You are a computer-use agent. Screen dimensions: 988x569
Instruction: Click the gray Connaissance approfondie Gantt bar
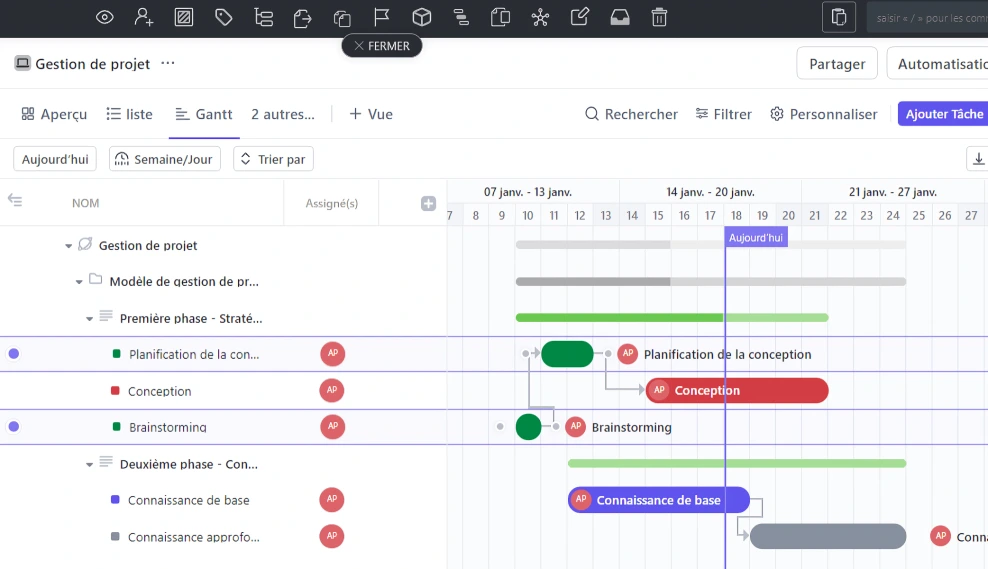(x=828, y=536)
